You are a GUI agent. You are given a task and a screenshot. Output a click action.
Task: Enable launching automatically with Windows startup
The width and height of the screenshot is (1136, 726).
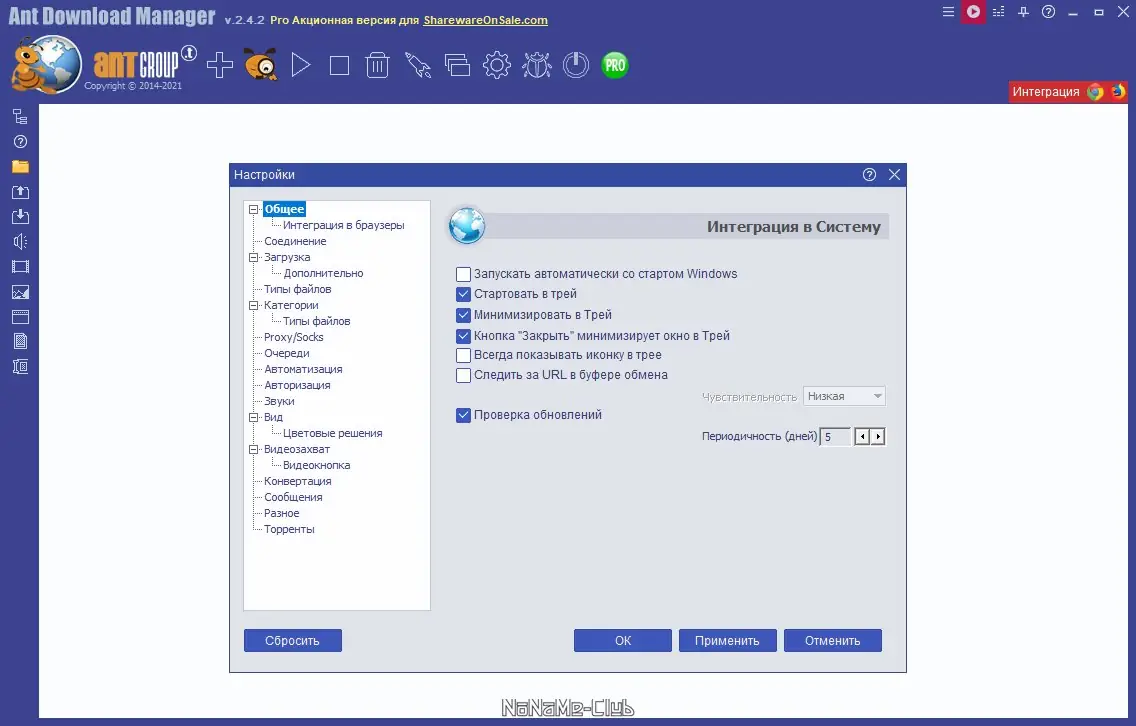tap(464, 273)
